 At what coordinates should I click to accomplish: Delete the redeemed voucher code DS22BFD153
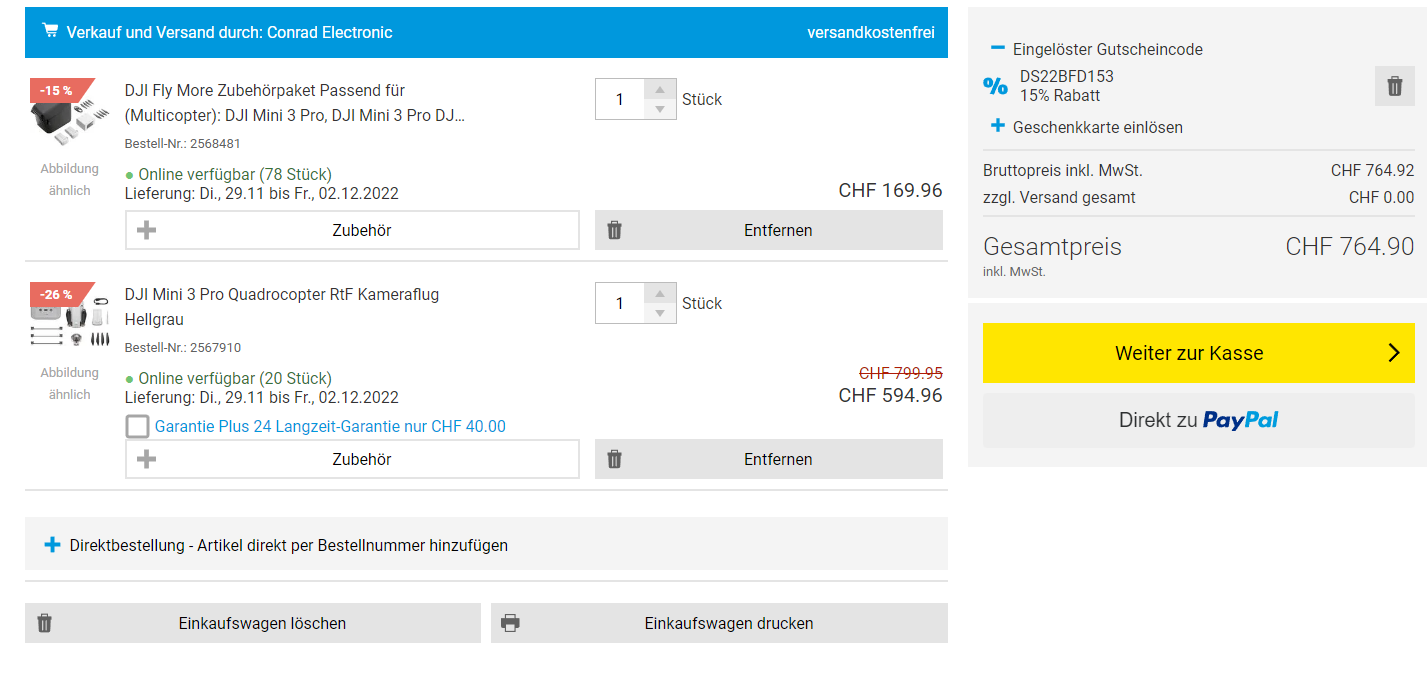(x=1394, y=87)
